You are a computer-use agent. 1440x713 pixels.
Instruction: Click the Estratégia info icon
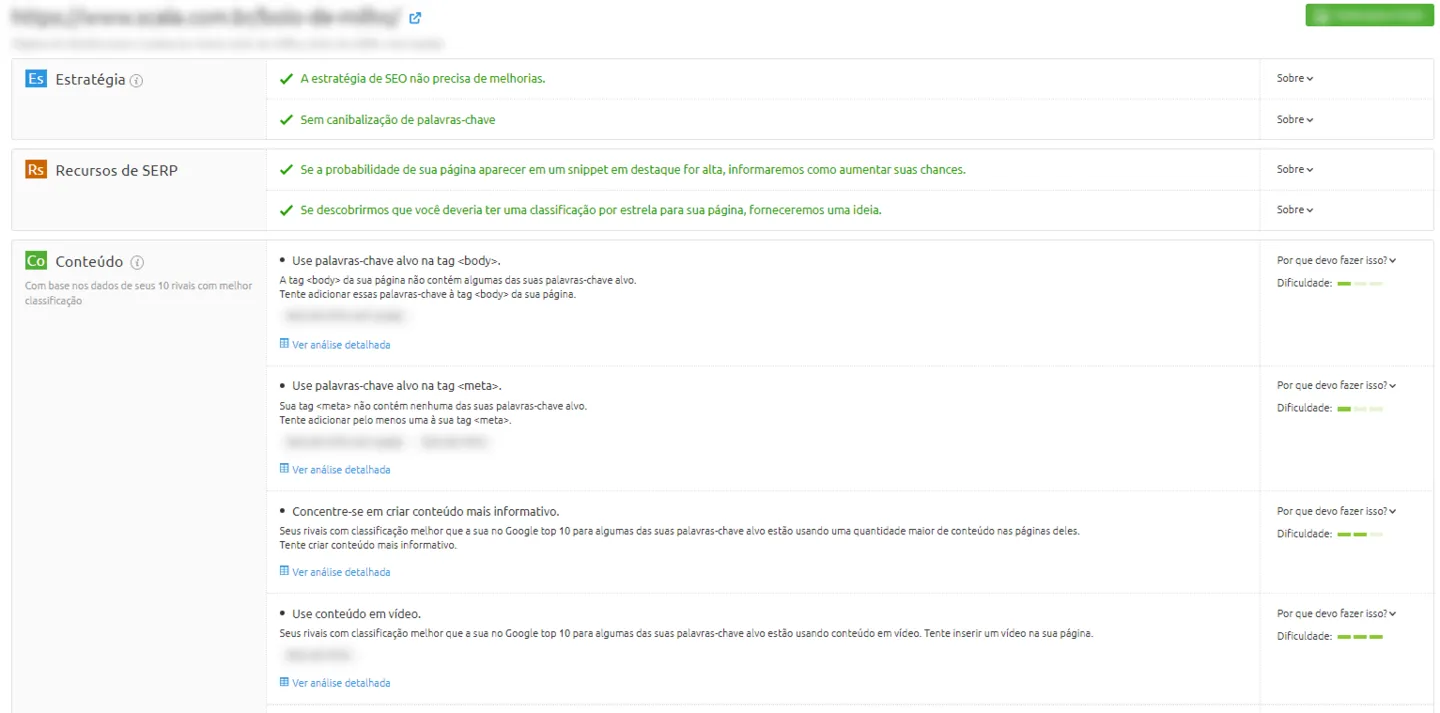(137, 81)
